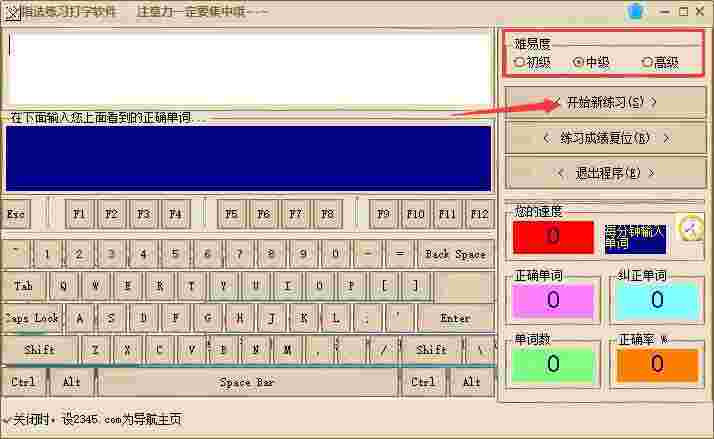The width and height of the screenshot is (714, 439).
Task: Click the number 0 virtual key
Action: click(336, 254)
